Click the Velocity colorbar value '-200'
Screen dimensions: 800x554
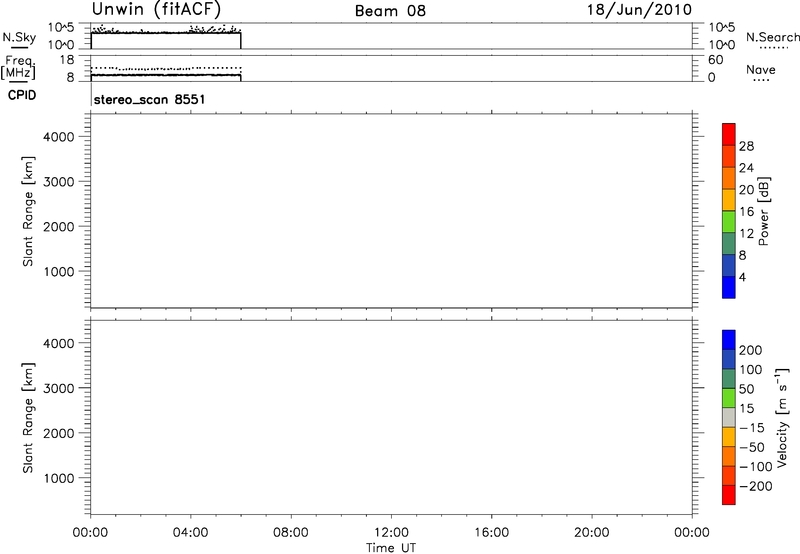[756, 486]
